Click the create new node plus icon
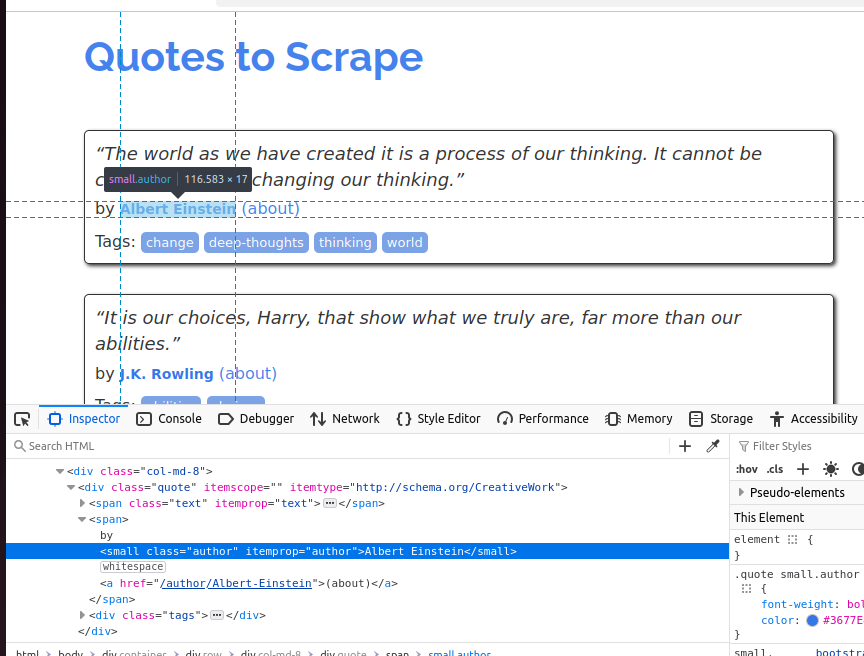 coord(684,445)
